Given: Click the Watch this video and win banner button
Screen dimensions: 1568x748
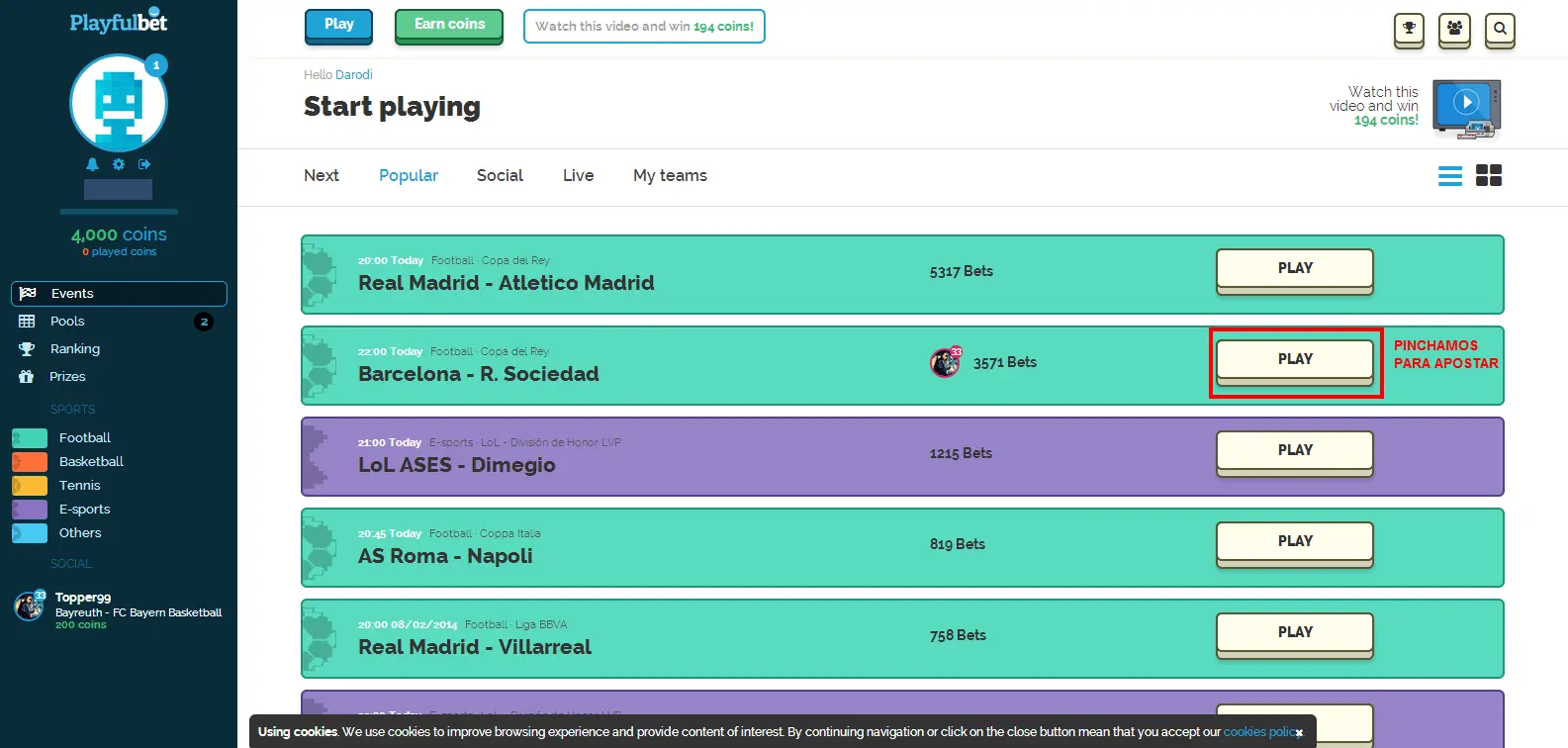Looking at the screenshot, I should (x=644, y=27).
